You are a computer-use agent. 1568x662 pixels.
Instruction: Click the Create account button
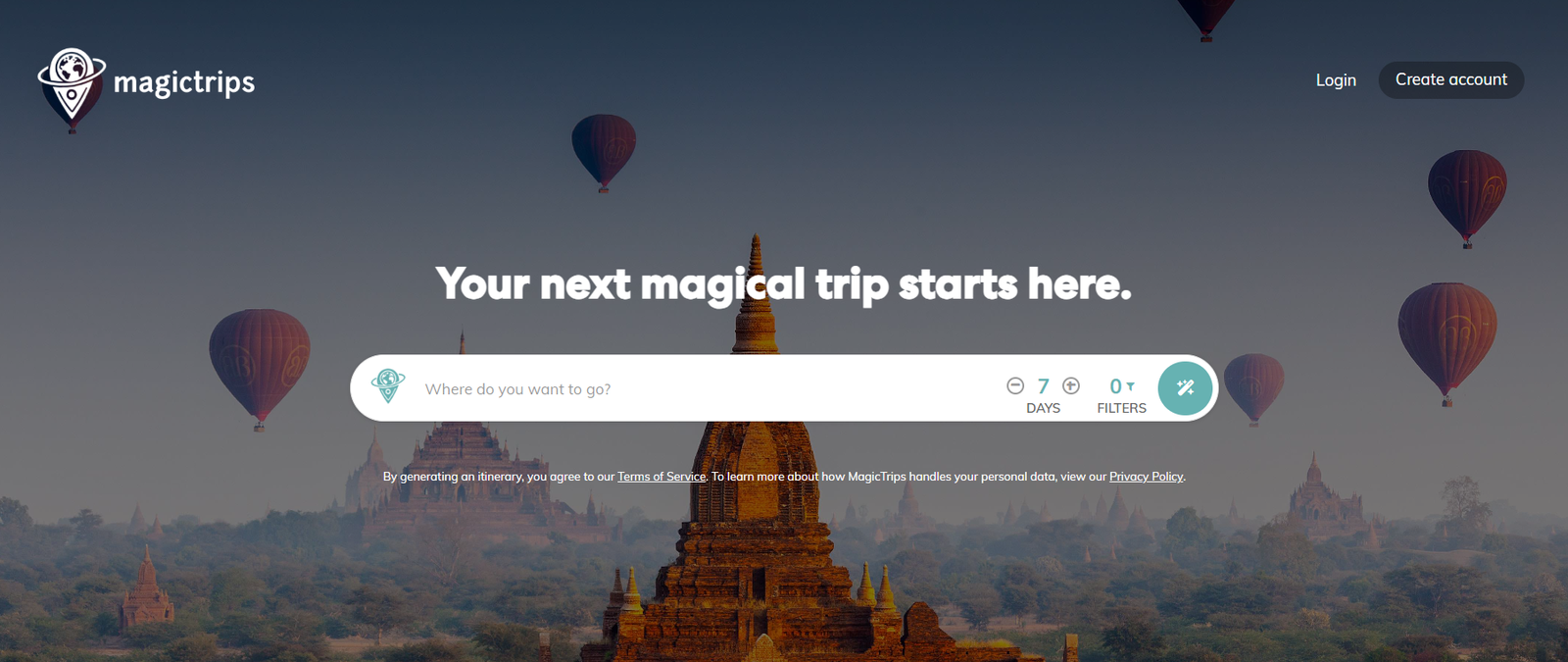(1451, 79)
